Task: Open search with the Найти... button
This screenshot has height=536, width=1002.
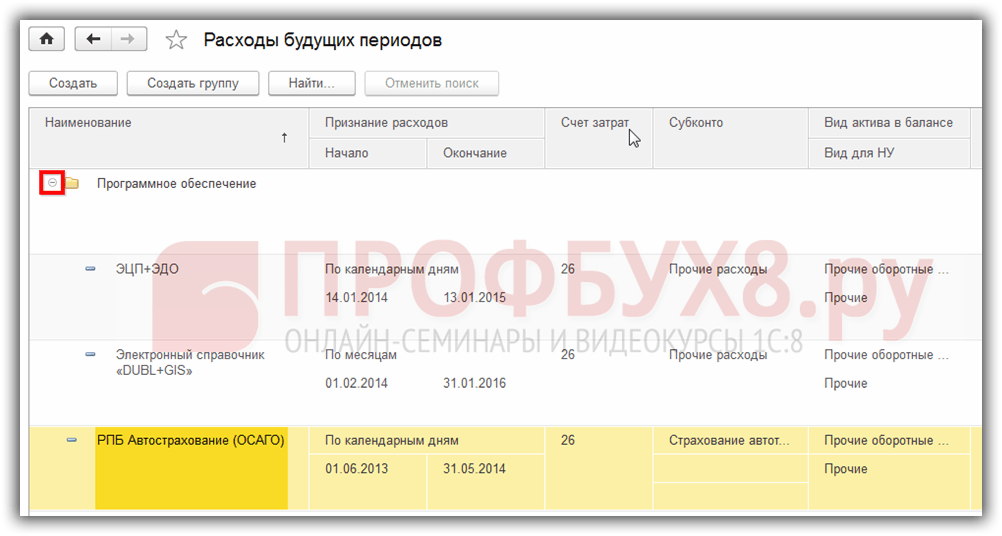Action: (312, 83)
